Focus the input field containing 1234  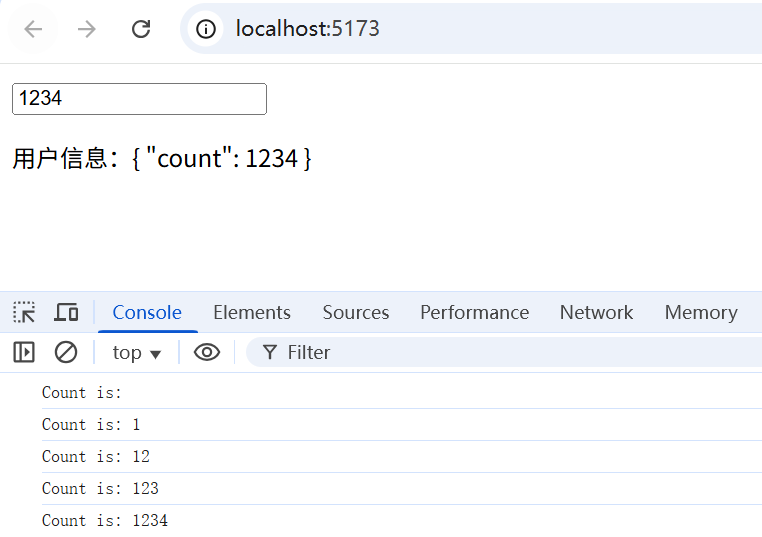[x=139, y=99]
